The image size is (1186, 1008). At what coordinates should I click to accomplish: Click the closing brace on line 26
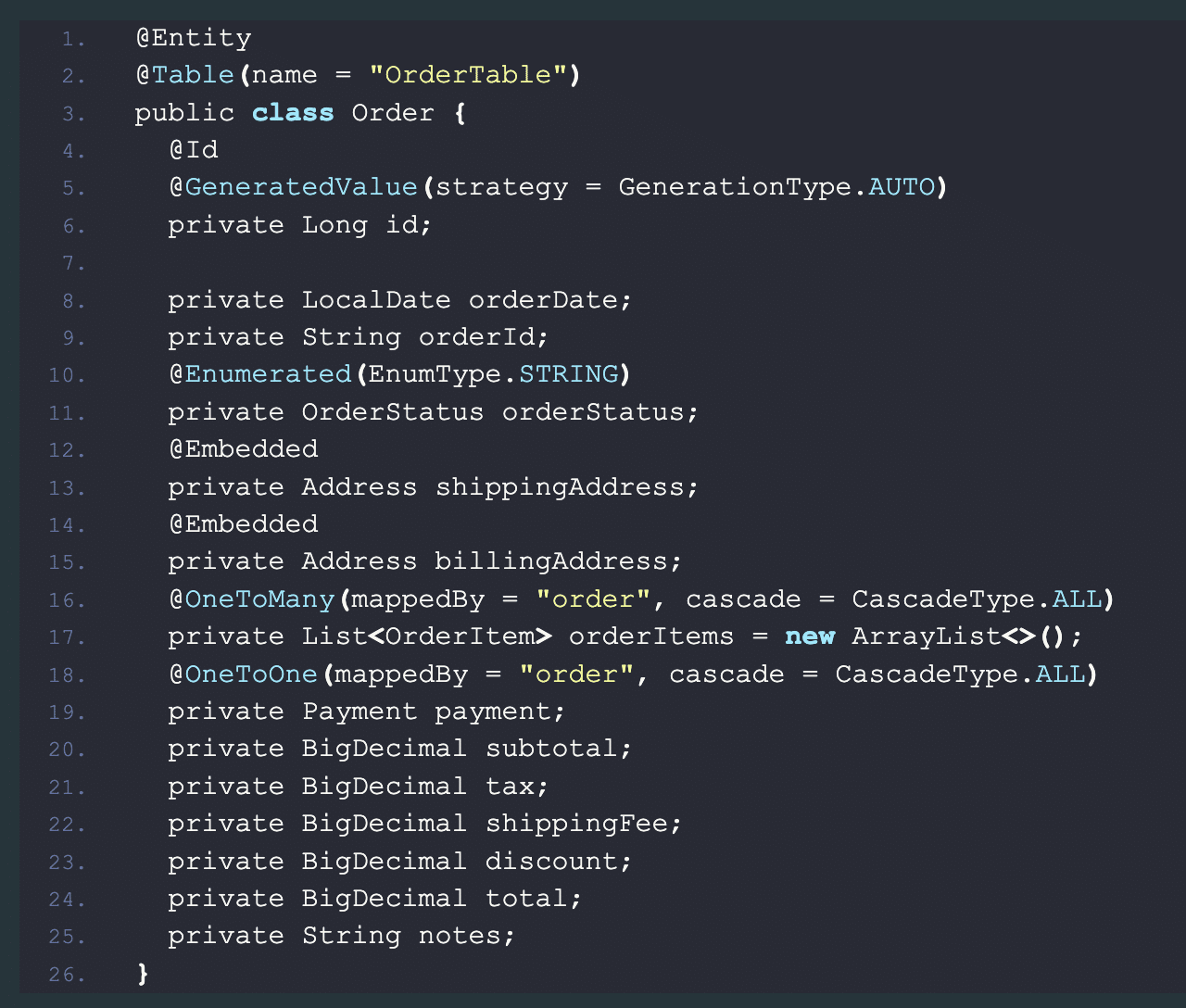pyautogui.click(x=143, y=974)
